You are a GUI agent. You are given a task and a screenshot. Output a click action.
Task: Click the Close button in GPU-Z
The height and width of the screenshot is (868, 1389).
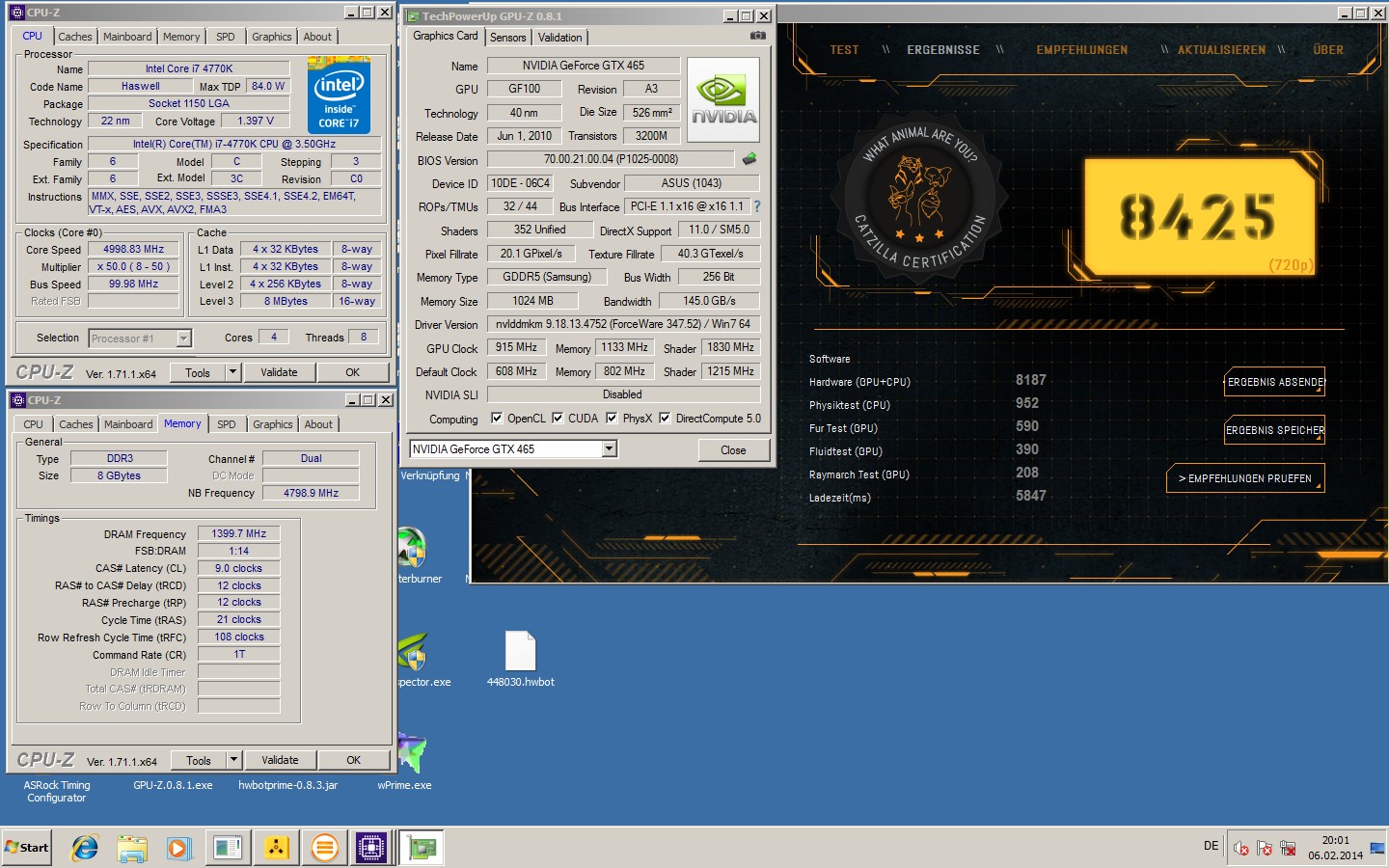pos(733,450)
